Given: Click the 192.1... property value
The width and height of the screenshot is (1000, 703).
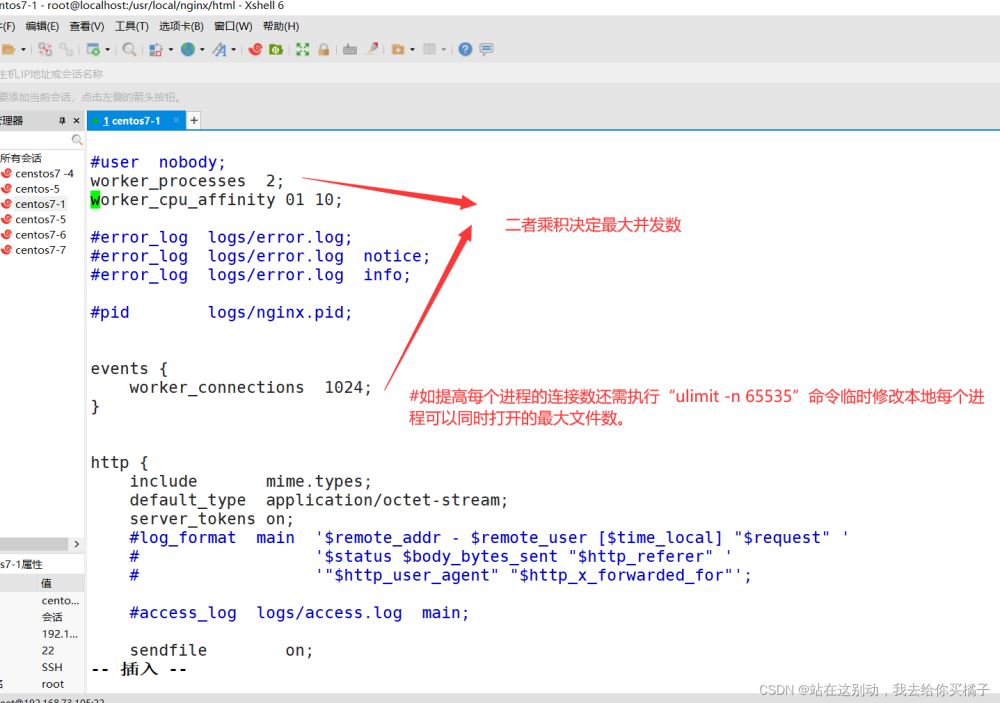Looking at the screenshot, I should [x=60, y=634].
